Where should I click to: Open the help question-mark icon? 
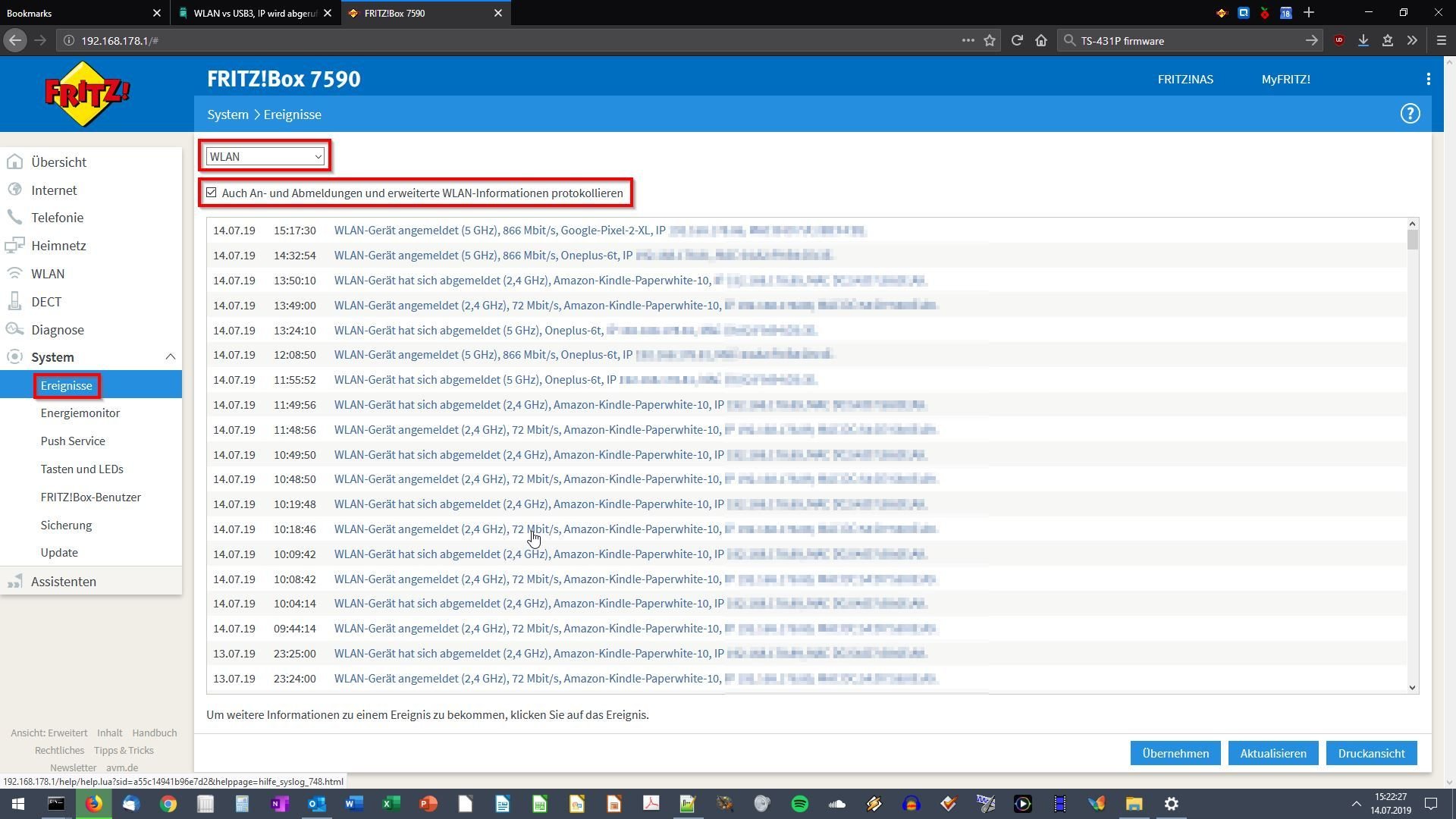coord(1410,114)
